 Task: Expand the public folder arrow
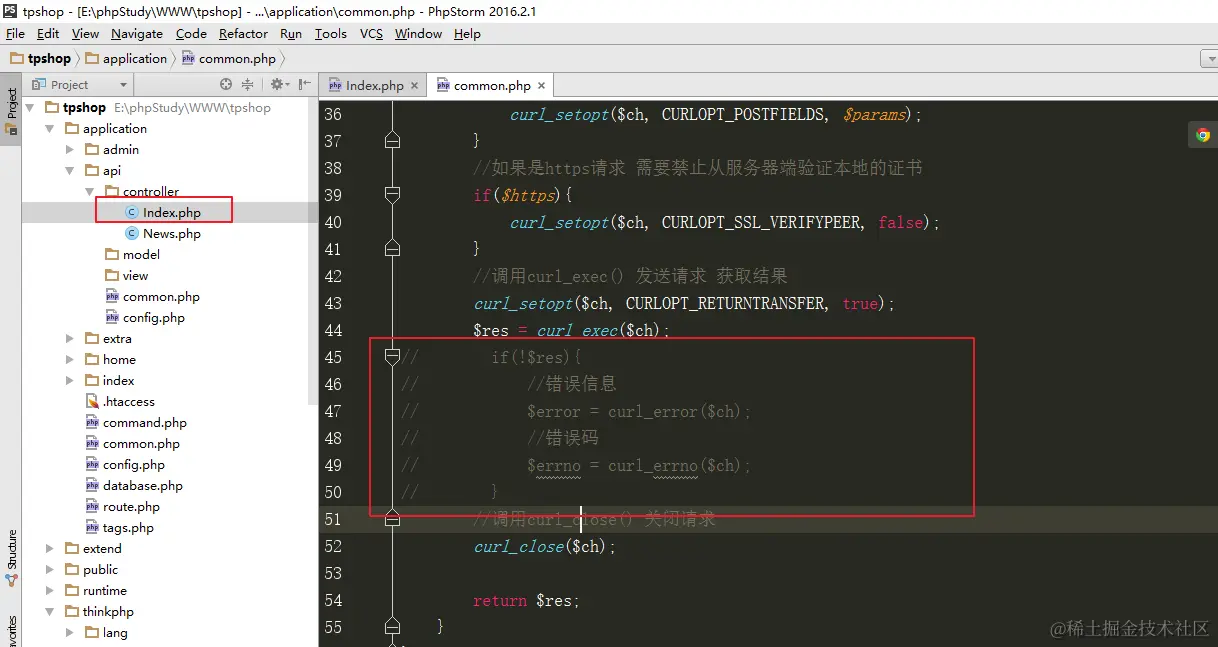(x=50, y=570)
